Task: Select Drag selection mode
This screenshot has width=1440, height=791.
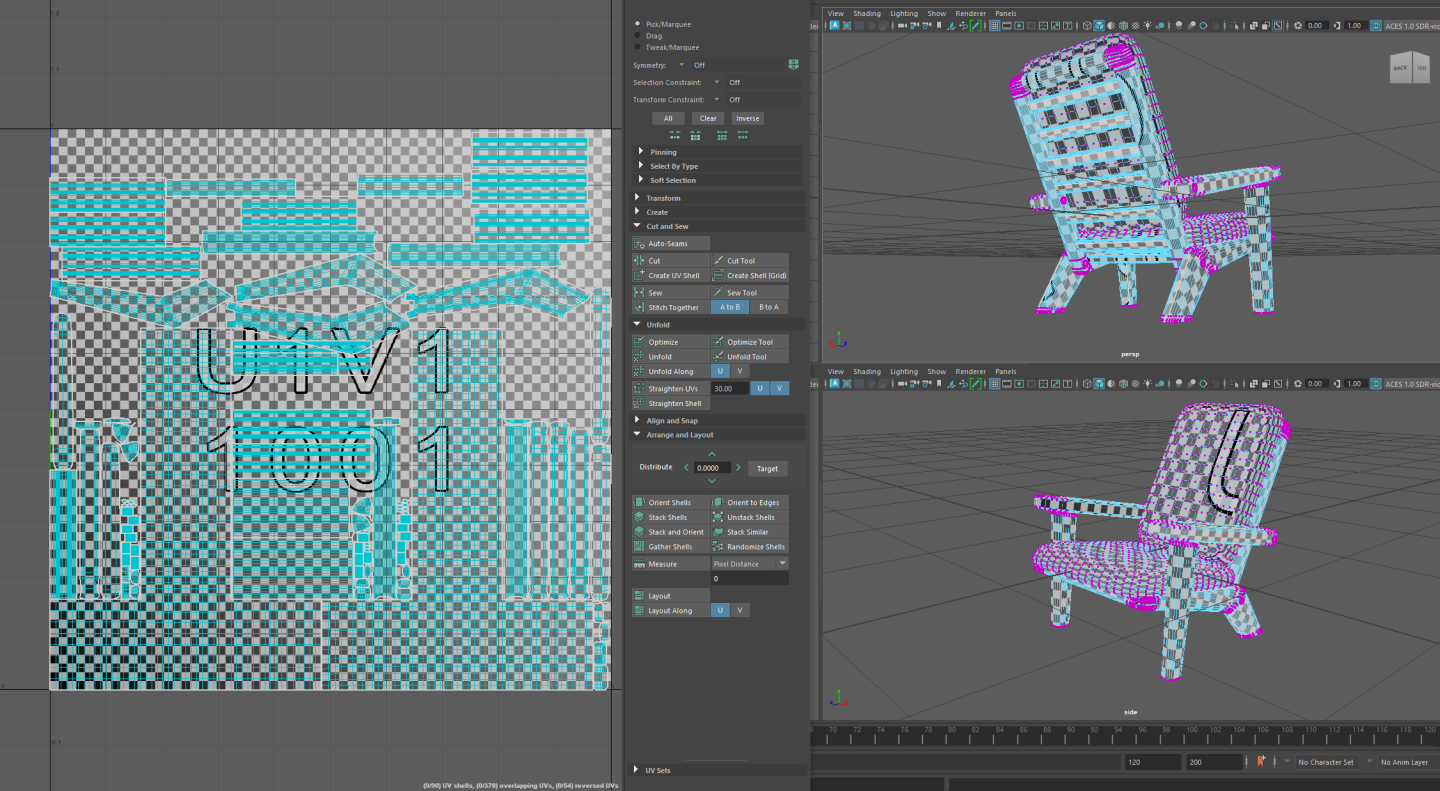Action: 638,35
